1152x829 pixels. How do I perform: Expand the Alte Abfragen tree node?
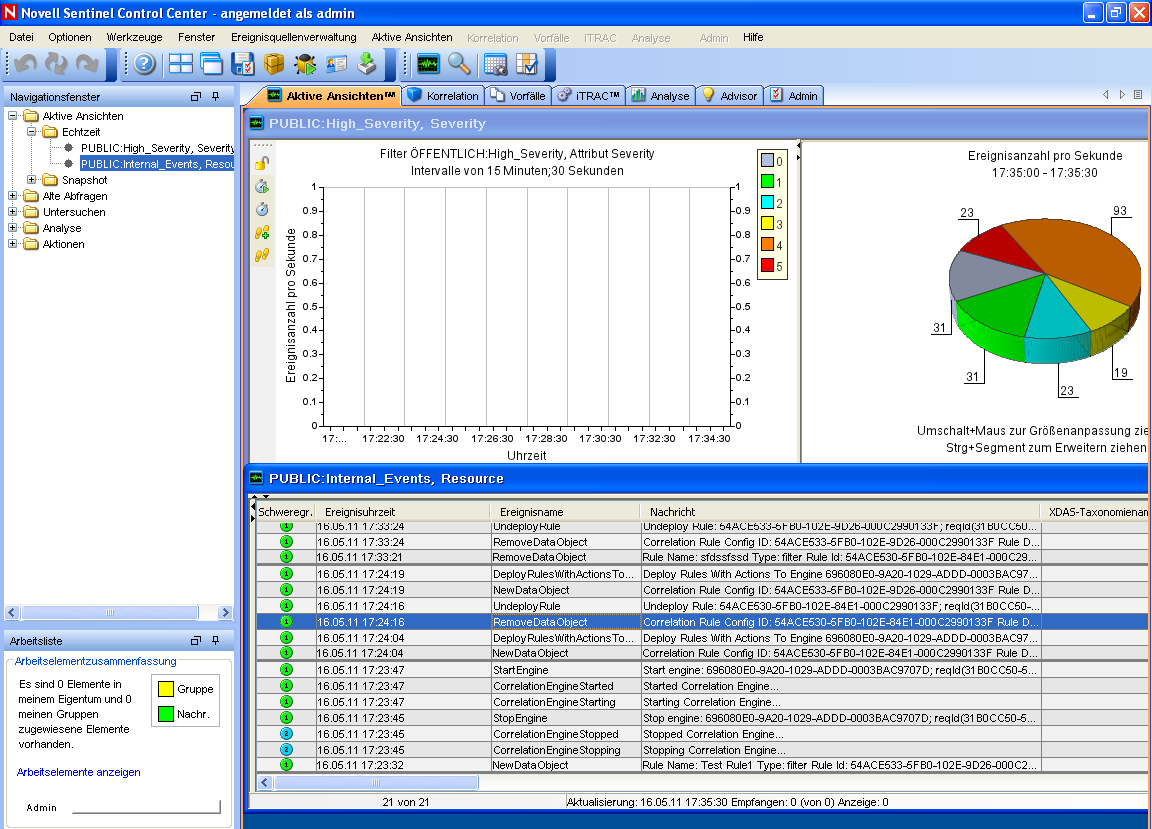pos(13,196)
